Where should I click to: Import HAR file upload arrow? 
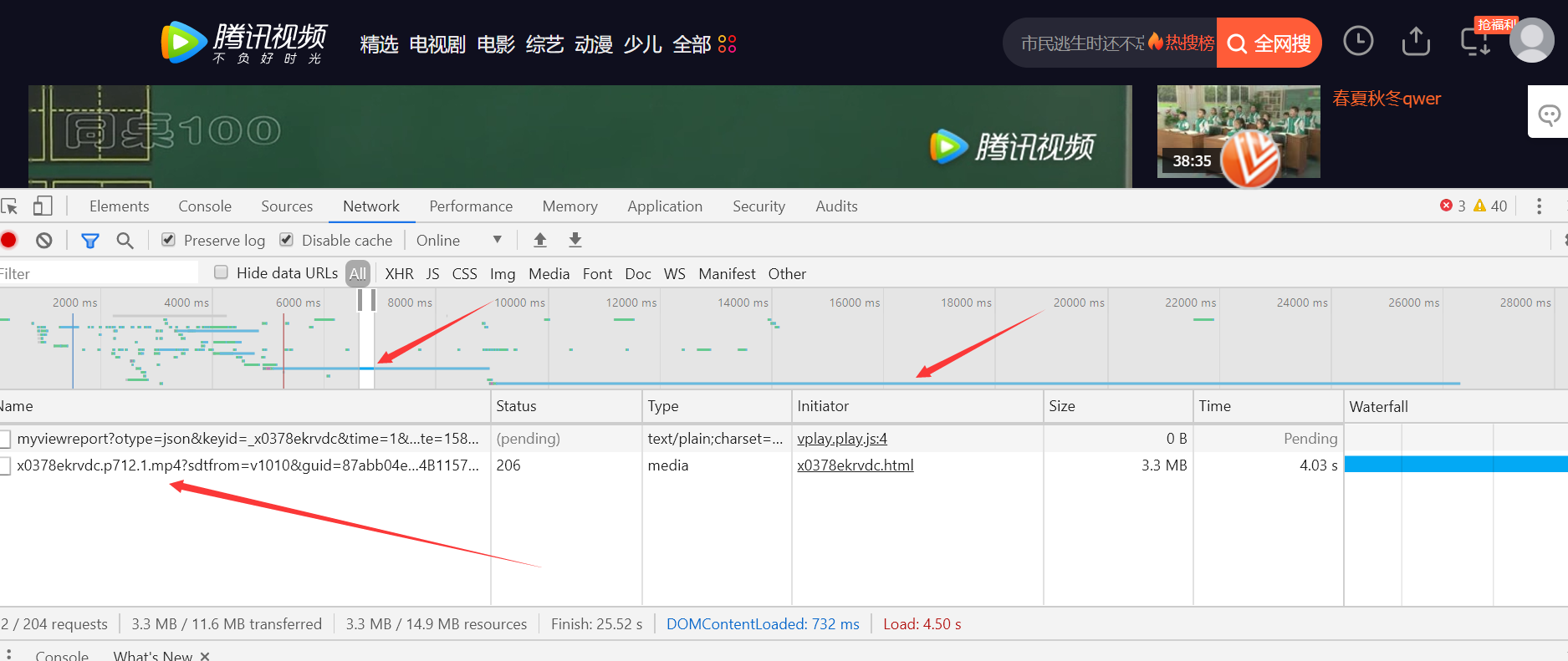coord(540,240)
